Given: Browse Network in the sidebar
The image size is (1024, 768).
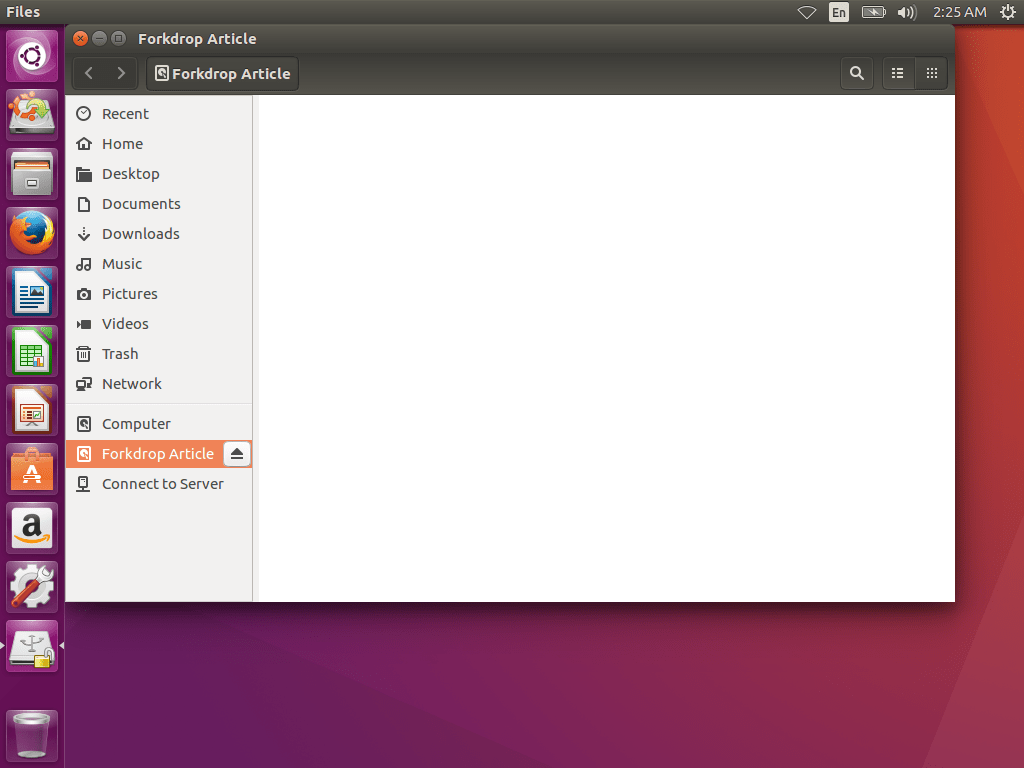Looking at the screenshot, I should [159, 384].
